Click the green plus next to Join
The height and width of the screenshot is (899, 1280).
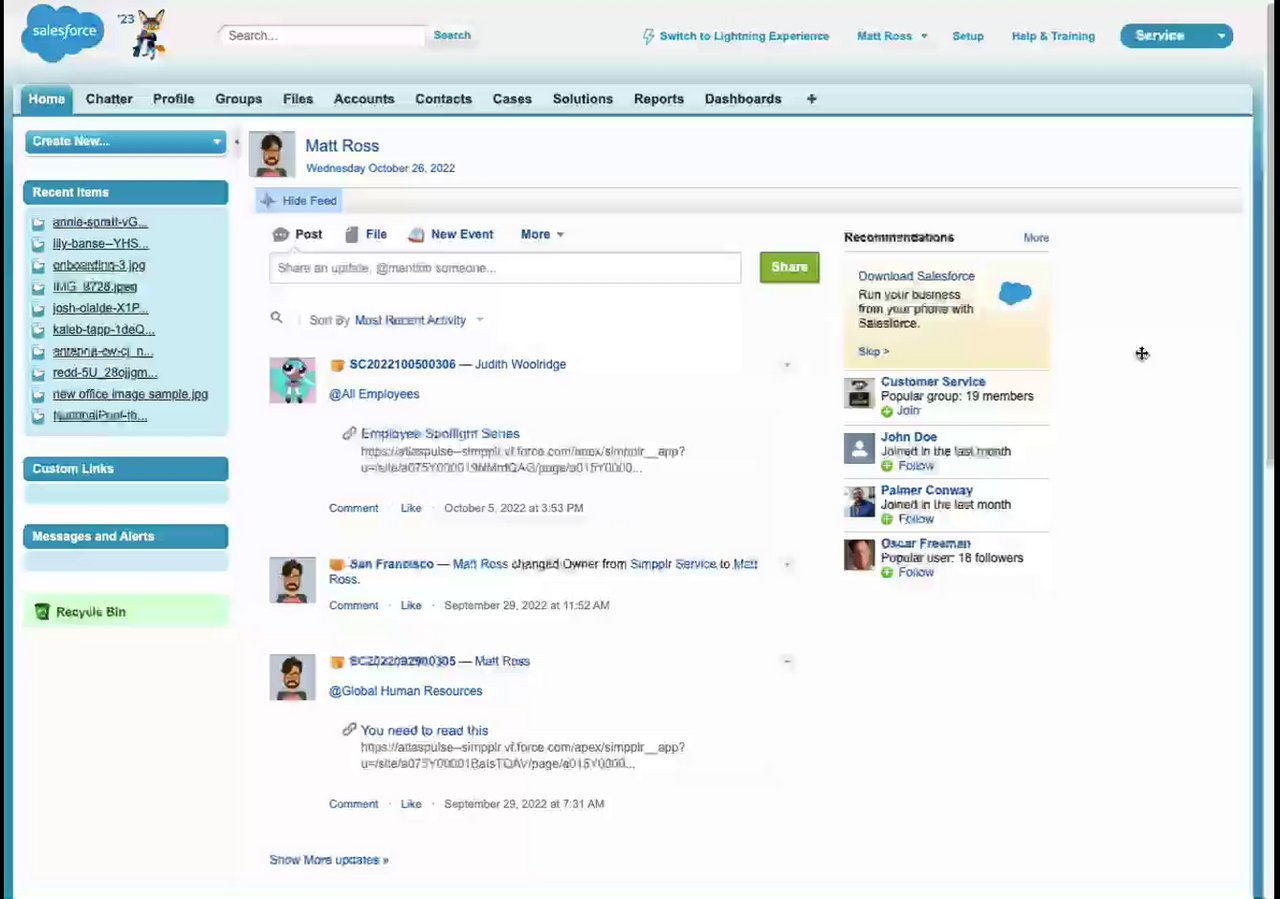[x=887, y=411]
